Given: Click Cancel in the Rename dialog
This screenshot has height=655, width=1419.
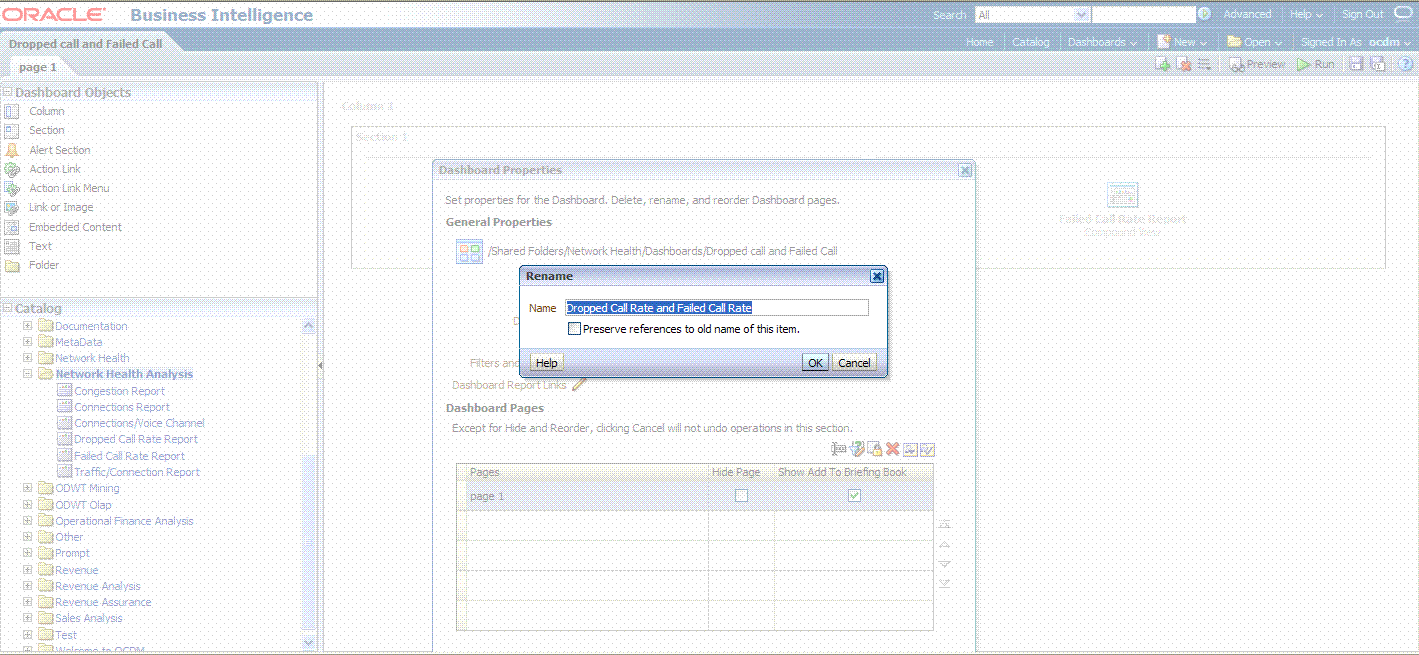Looking at the screenshot, I should point(854,363).
